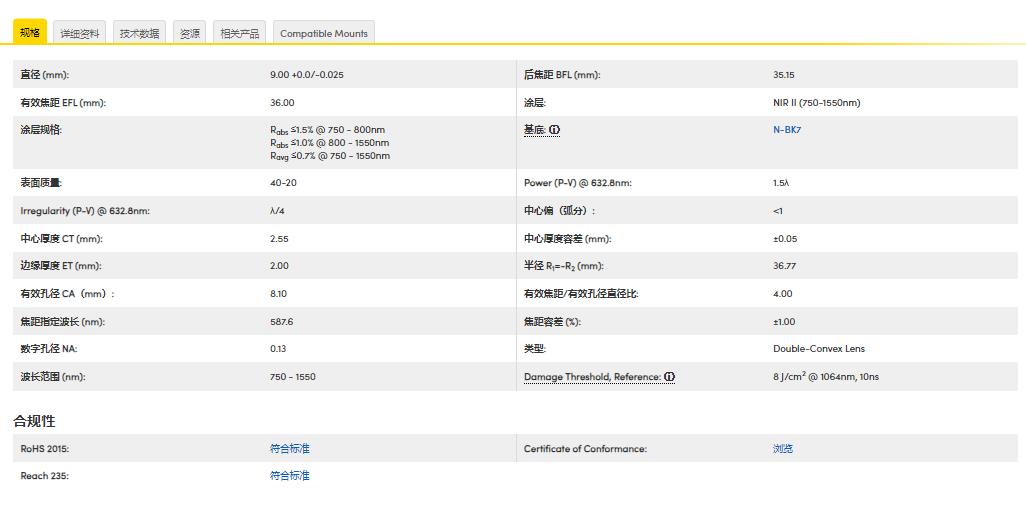Click the coating value NIR II (750-1550nm)
The height and width of the screenshot is (516, 1026).
click(817, 103)
